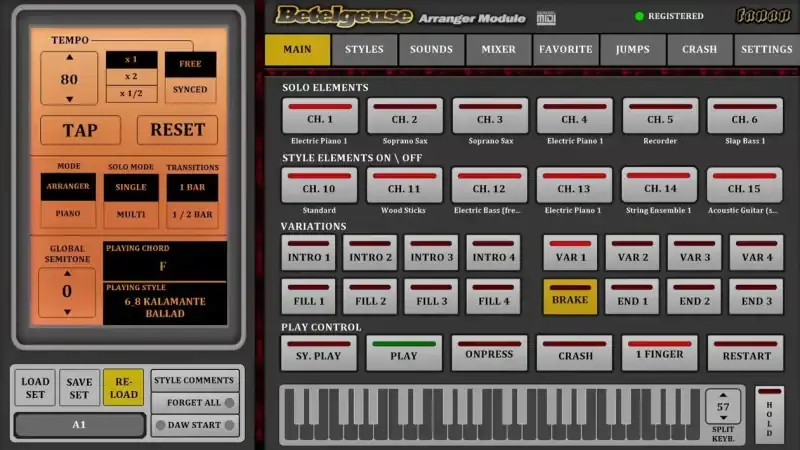Toggle the HOLD button
800x450 pixels.
click(769, 415)
